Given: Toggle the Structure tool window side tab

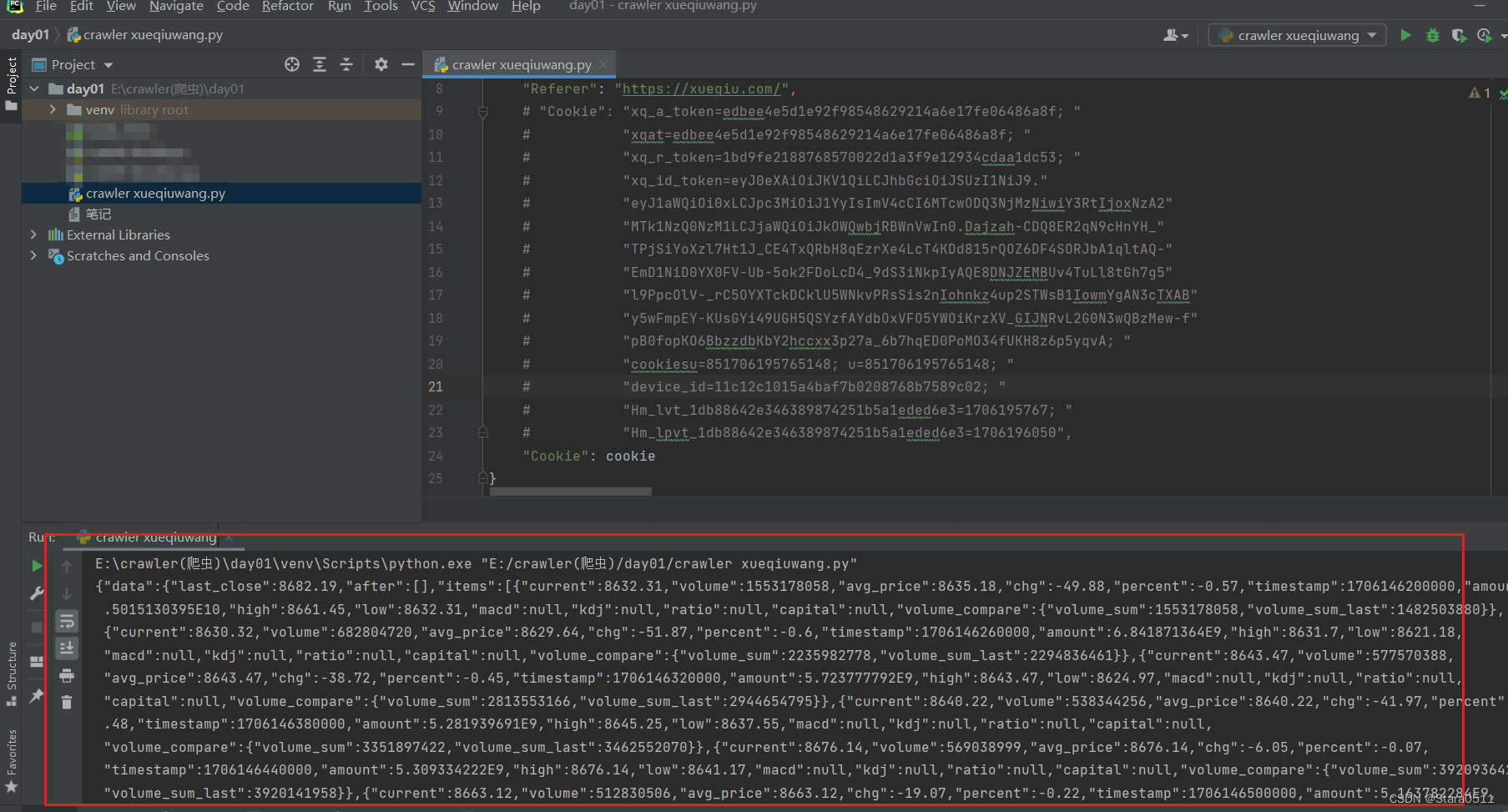Looking at the screenshot, I should (11, 674).
